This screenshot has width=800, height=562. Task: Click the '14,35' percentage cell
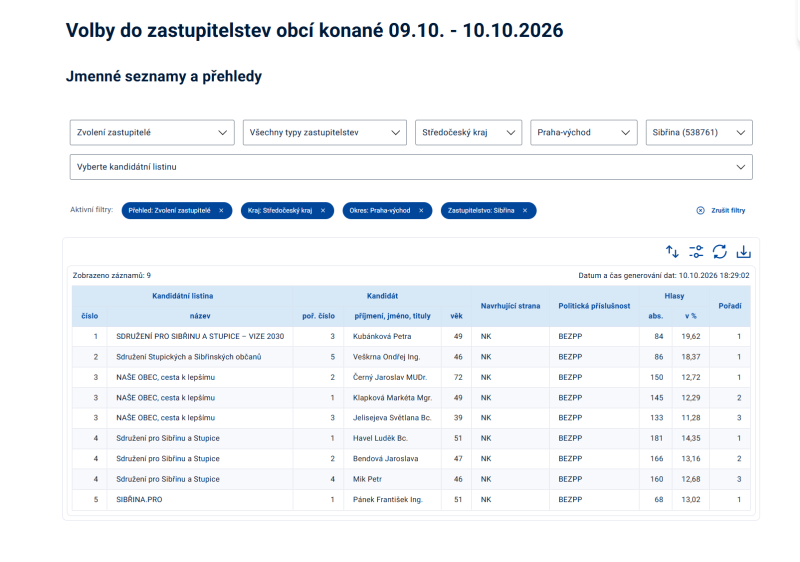coord(691,438)
